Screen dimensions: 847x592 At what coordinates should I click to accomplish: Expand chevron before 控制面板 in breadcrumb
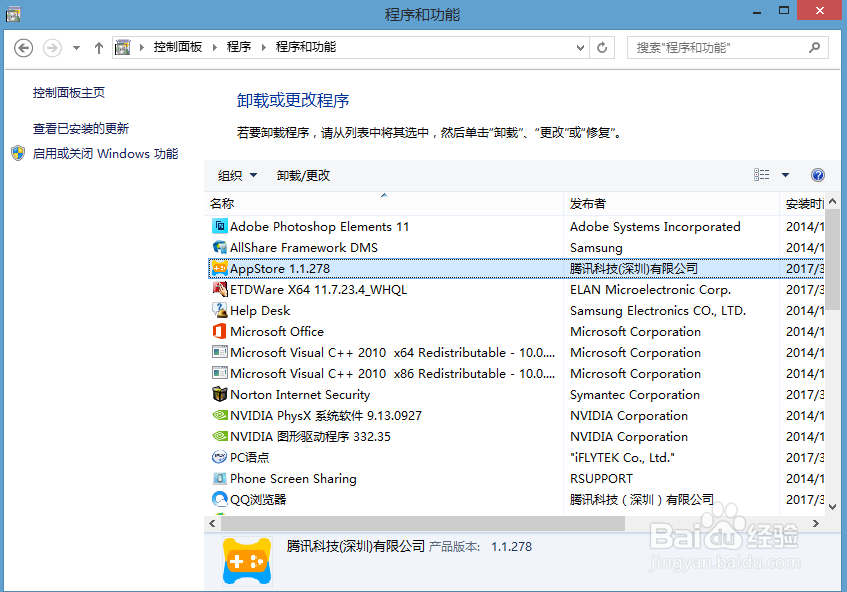142,48
